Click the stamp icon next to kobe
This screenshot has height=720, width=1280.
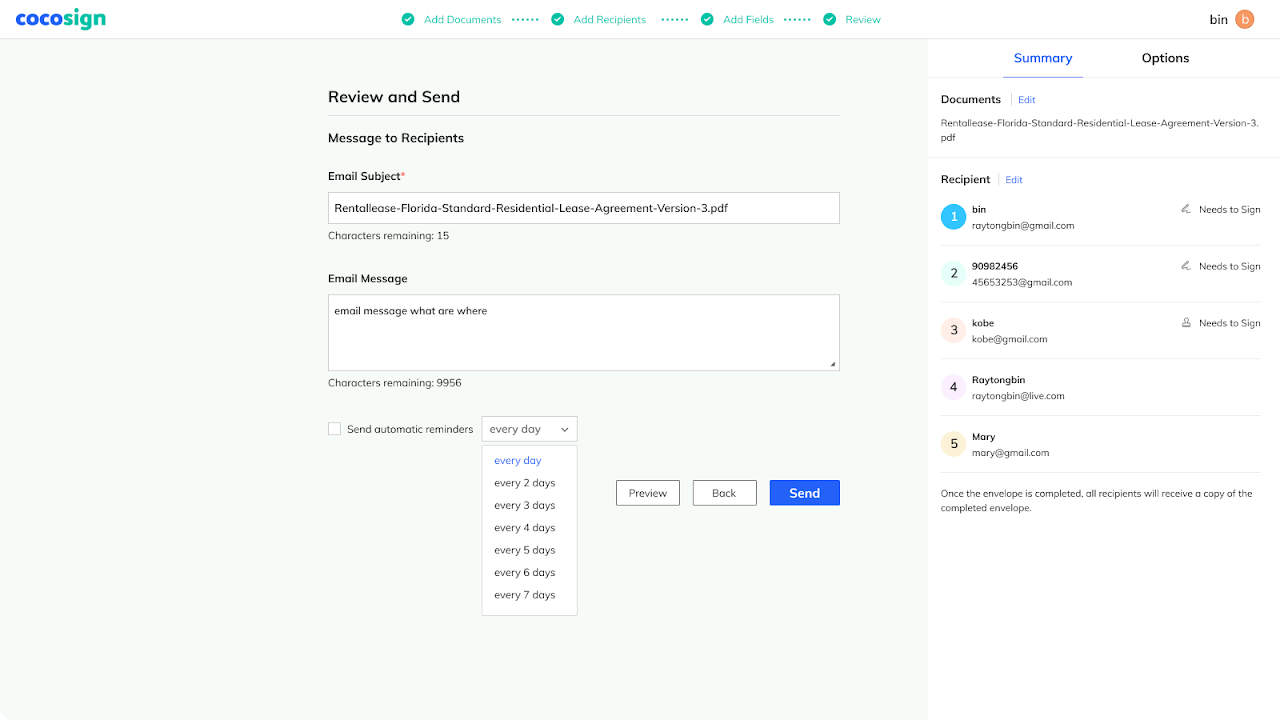coord(1186,323)
